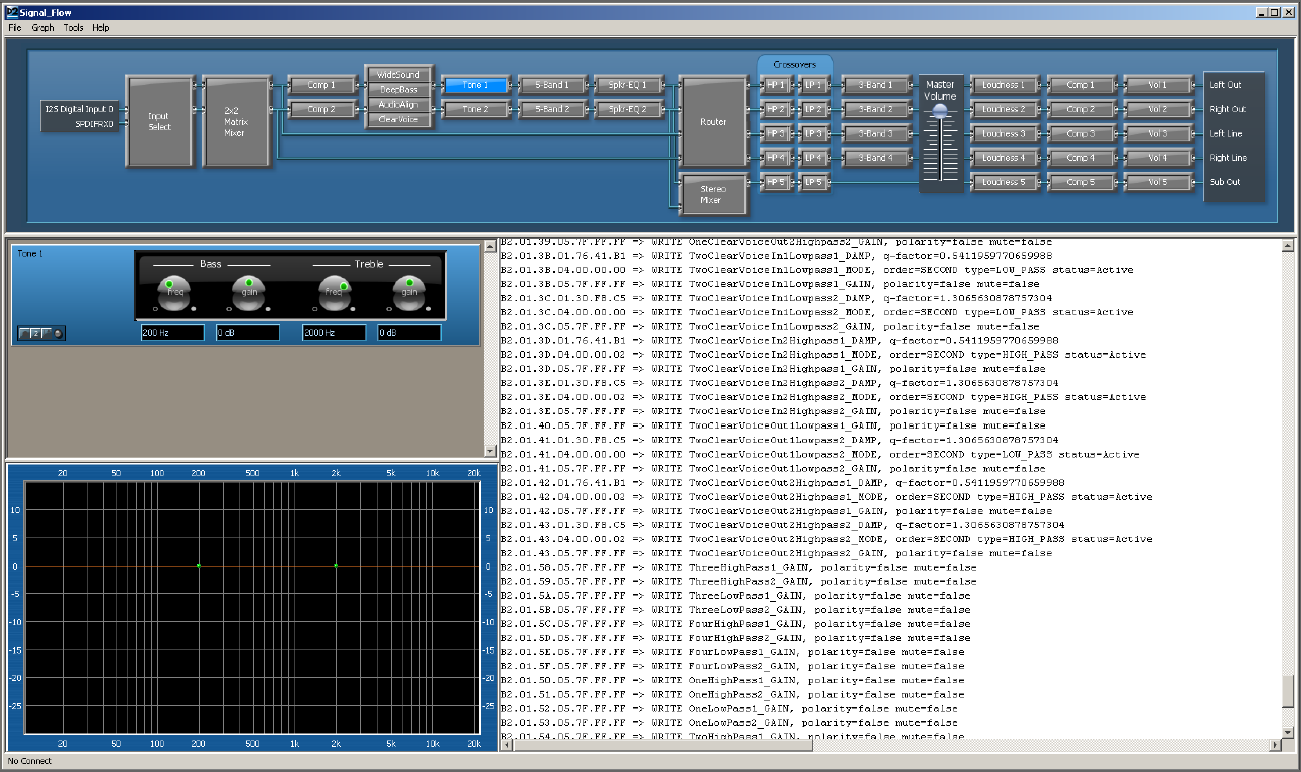This screenshot has height=772, width=1301.
Task: Click the Tone 2 block
Action: pyautogui.click(x=476, y=109)
